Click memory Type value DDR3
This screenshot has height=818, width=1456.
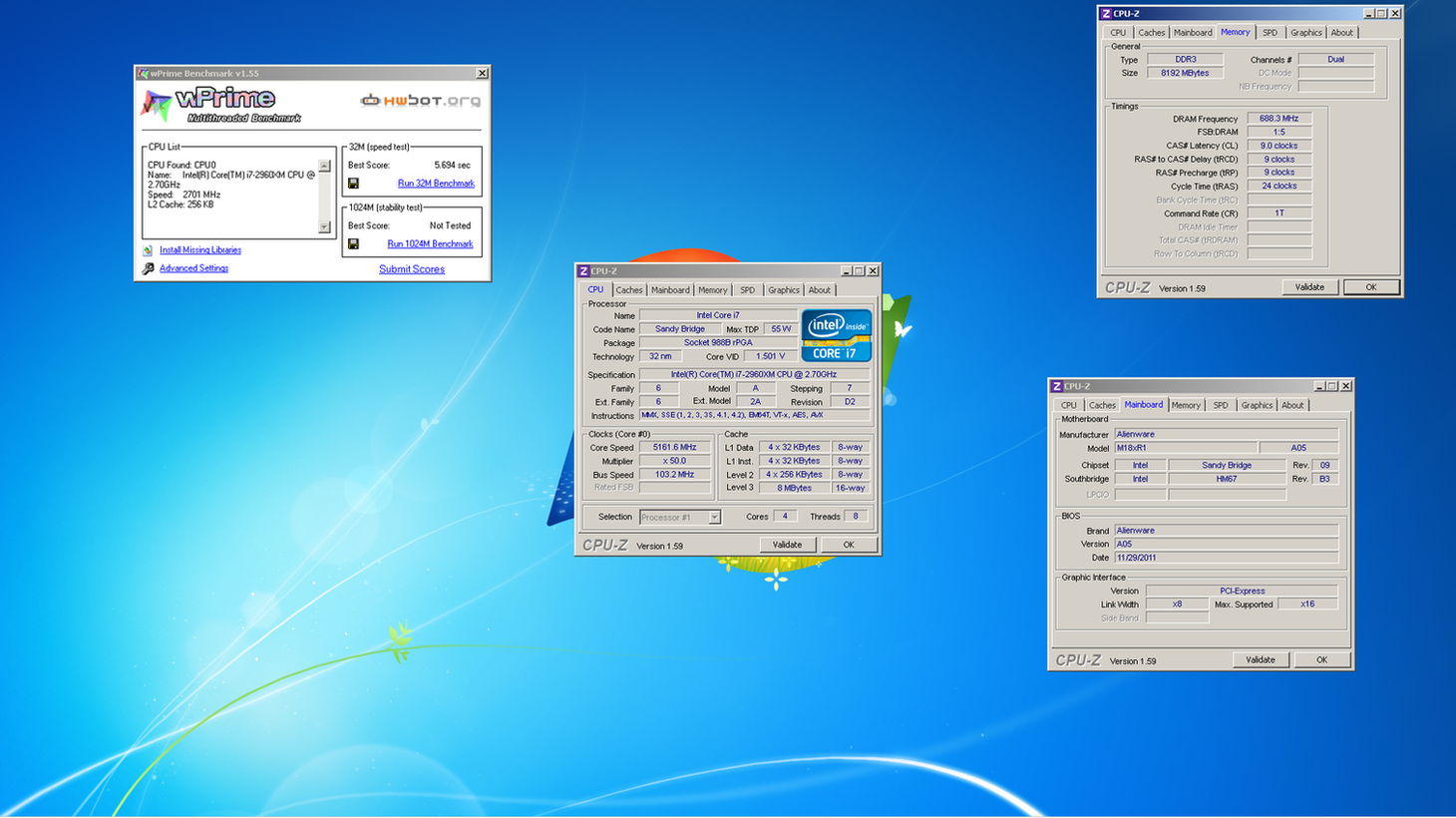(x=1185, y=60)
